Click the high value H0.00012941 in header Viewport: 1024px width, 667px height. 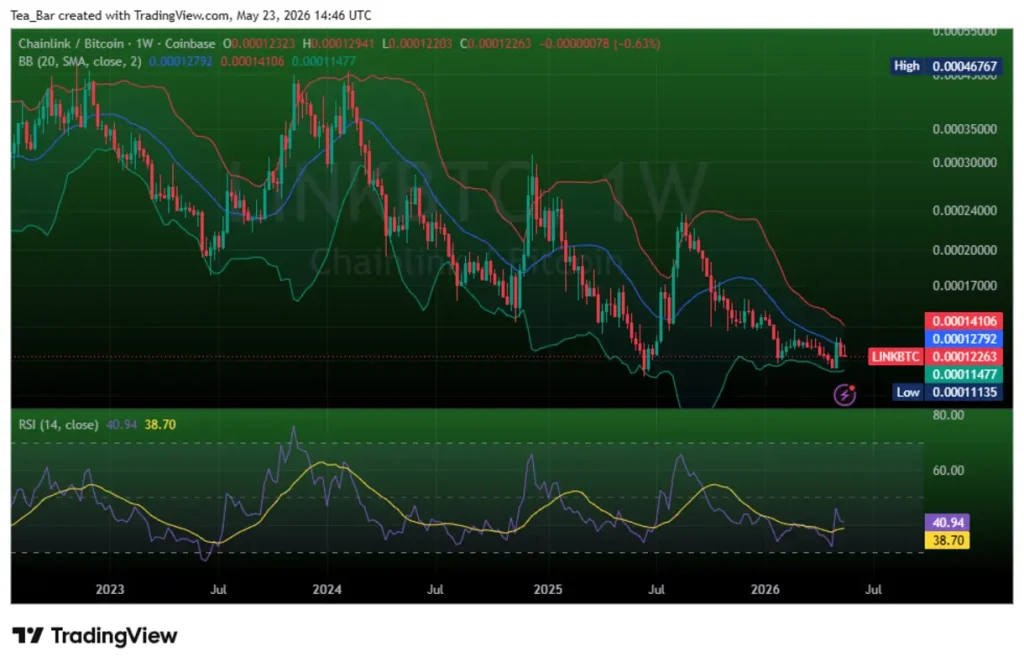(x=338, y=44)
